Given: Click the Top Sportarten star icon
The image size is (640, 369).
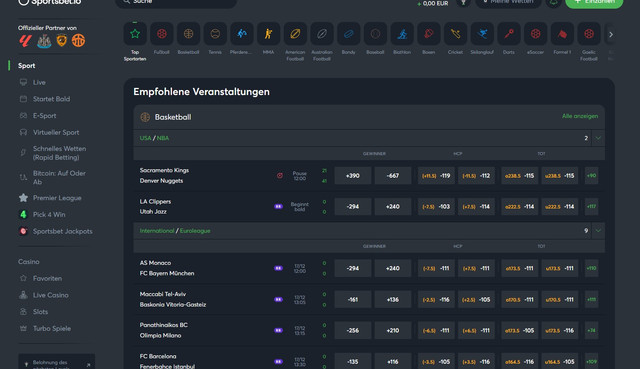Looking at the screenshot, I should click(x=135, y=34).
